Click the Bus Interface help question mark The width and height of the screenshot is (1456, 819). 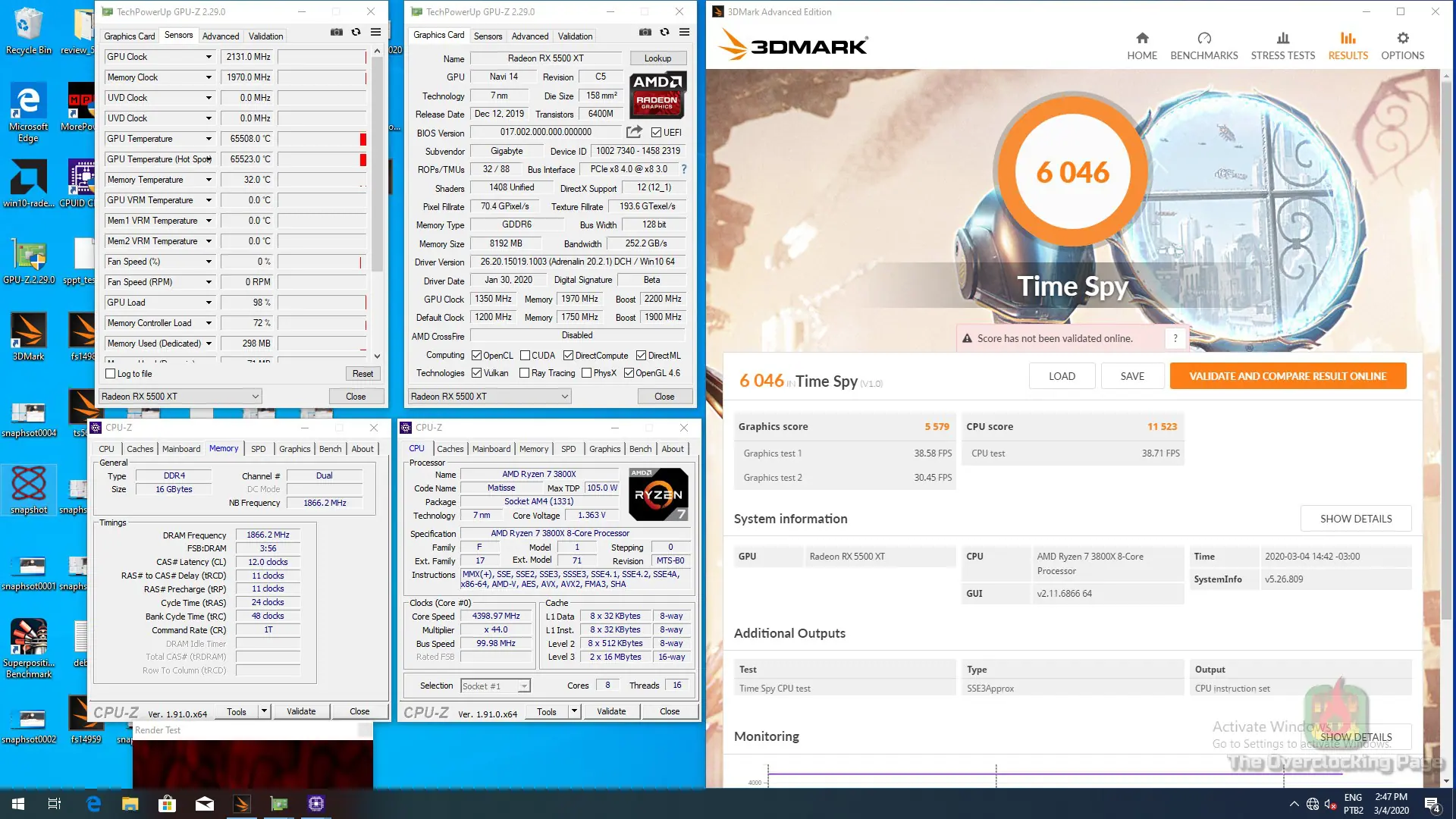coord(683,169)
